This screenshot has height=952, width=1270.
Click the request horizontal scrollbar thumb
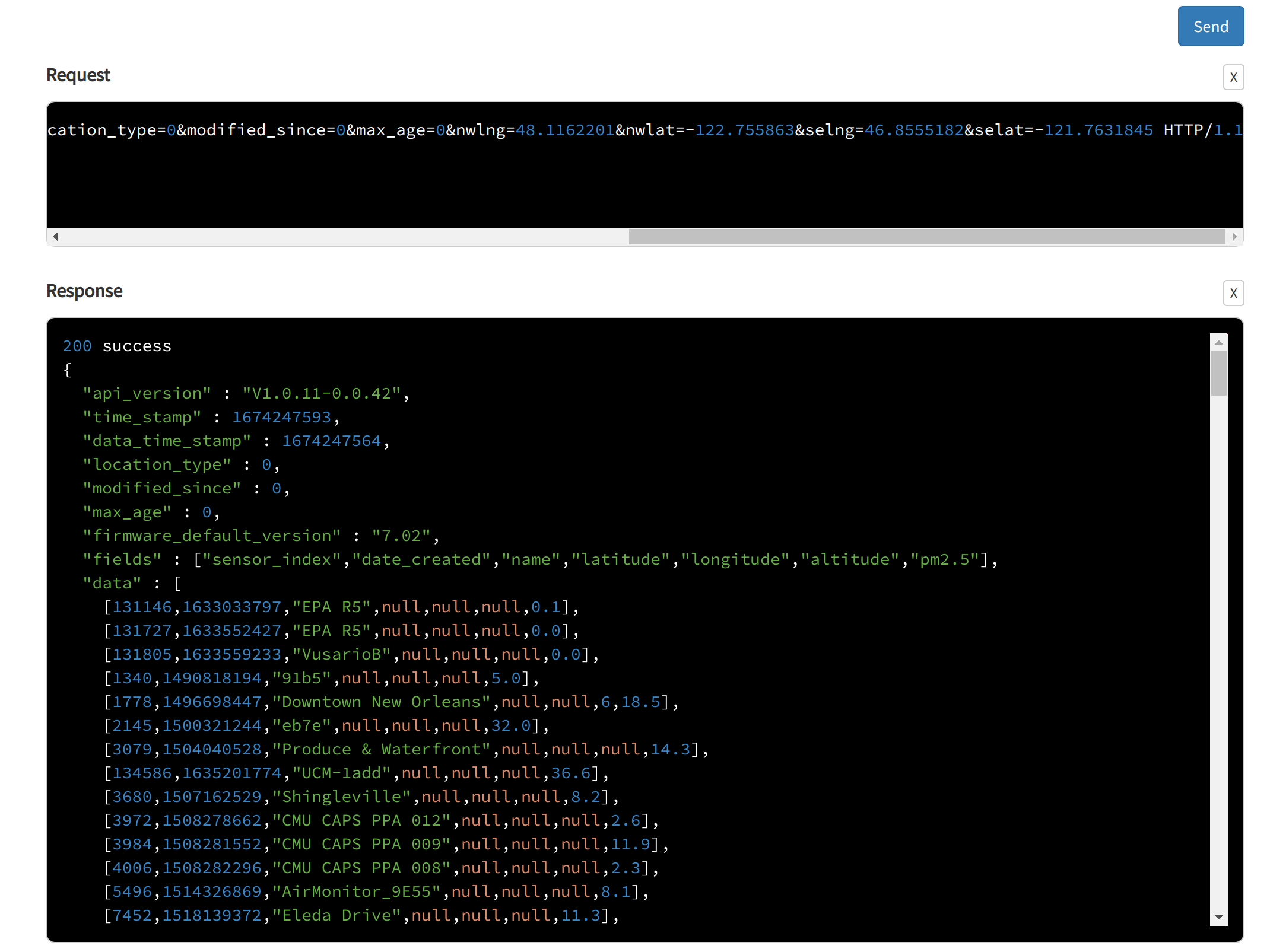[927, 237]
